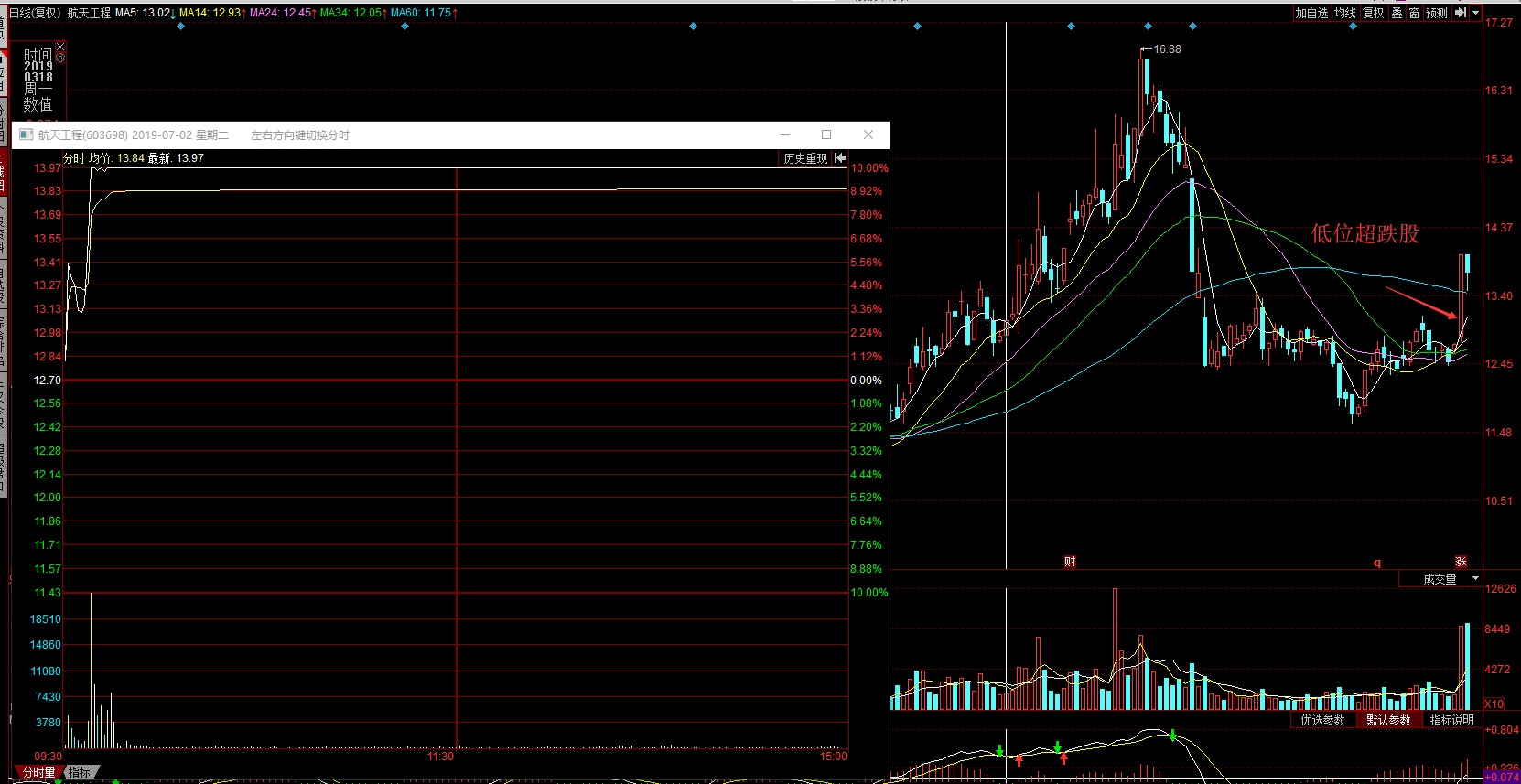This screenshot has height=784, width=1521.
Task: Maximize the 航天工程 intraday popup window
Action: click(x=826, y=134)
